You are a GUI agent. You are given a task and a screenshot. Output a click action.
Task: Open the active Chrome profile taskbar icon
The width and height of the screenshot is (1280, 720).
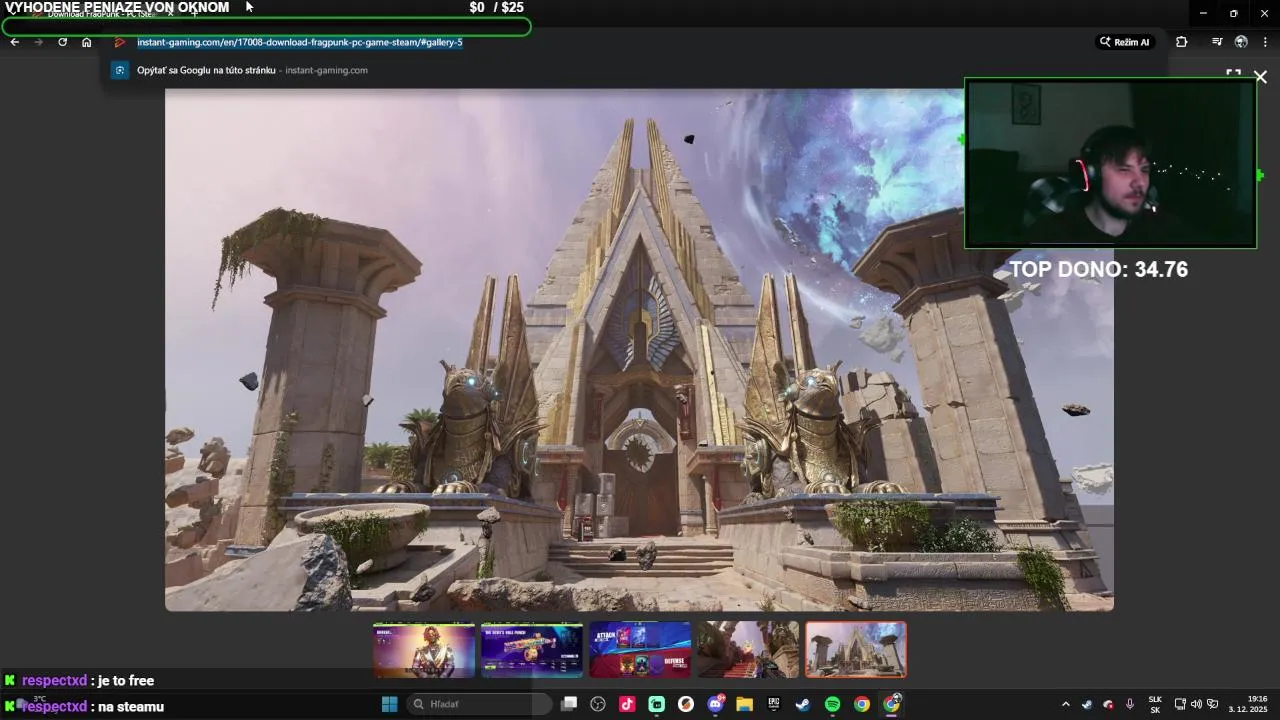891,704
